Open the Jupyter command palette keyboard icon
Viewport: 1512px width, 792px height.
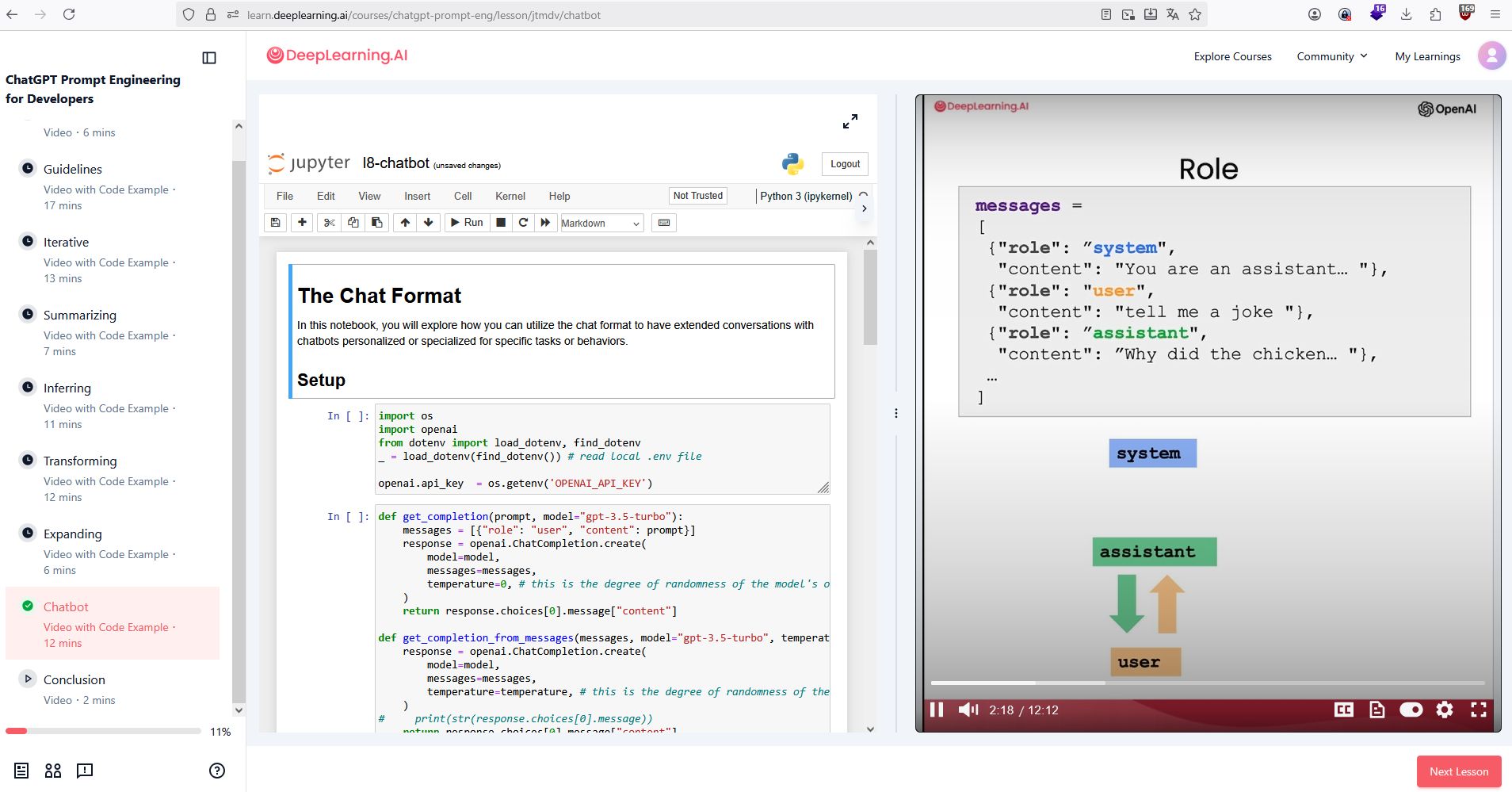pyautogui.click(x=664, y=223)
